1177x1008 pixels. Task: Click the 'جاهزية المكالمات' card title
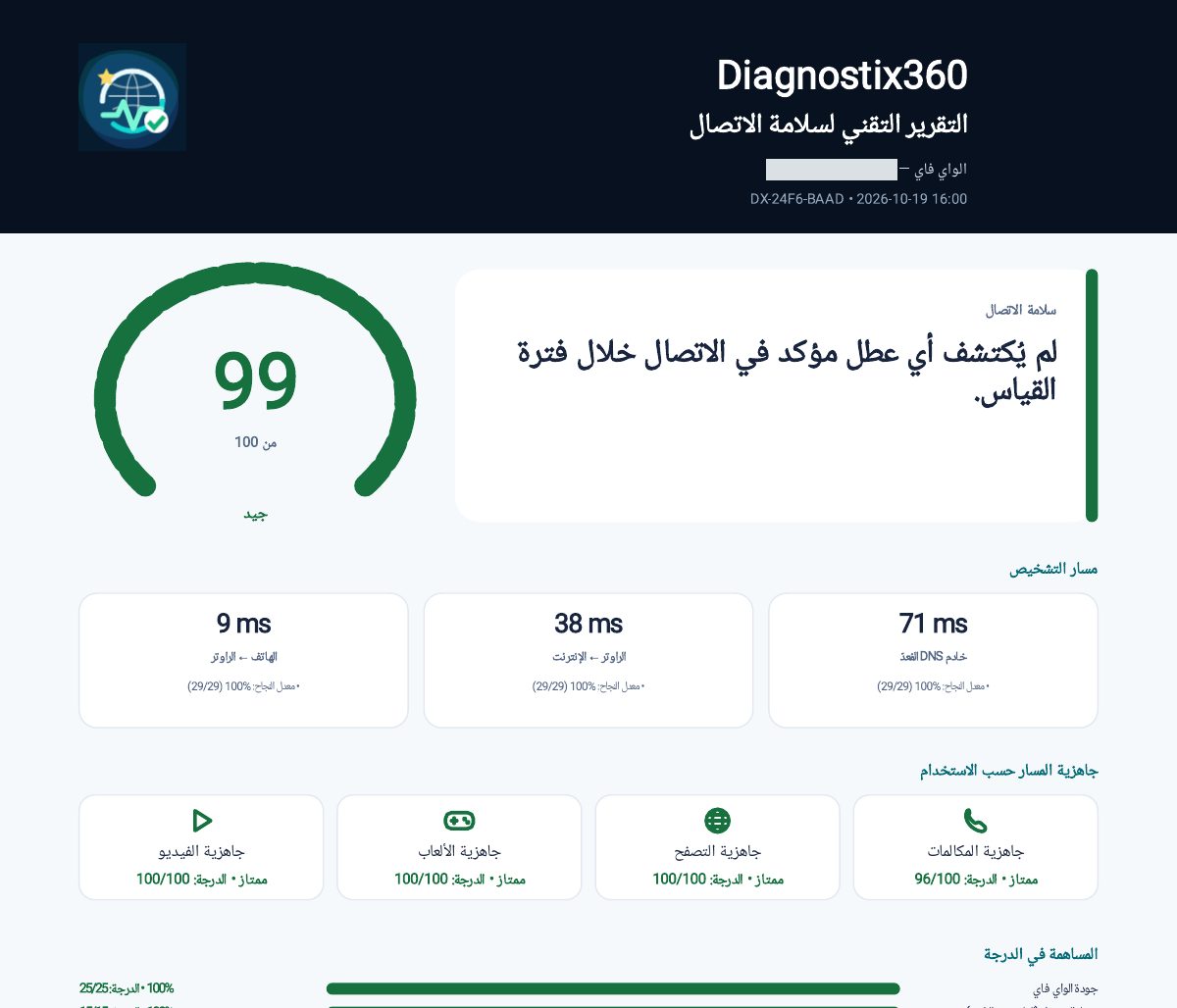click(x=975, y=851)
